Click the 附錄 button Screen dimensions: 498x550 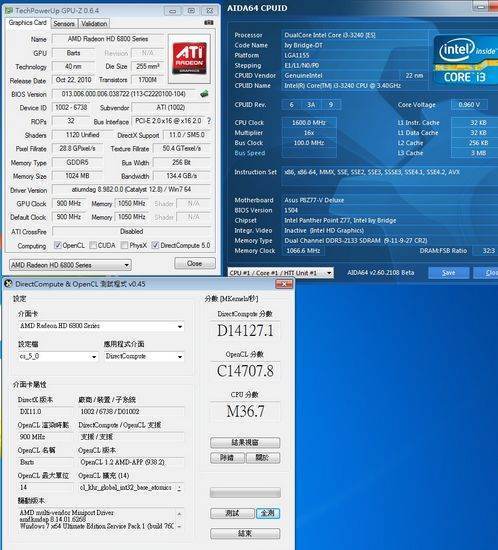227,458
